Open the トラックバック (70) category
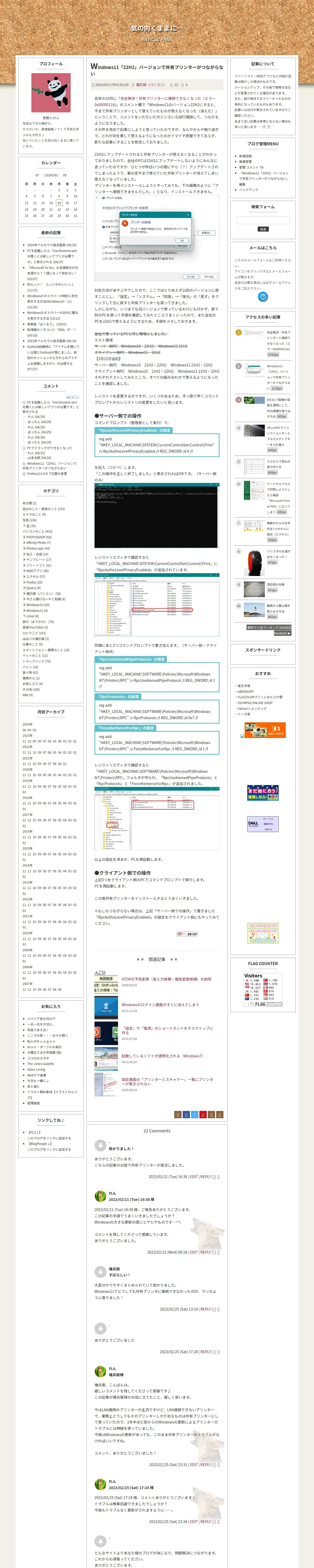 (37, 661)
